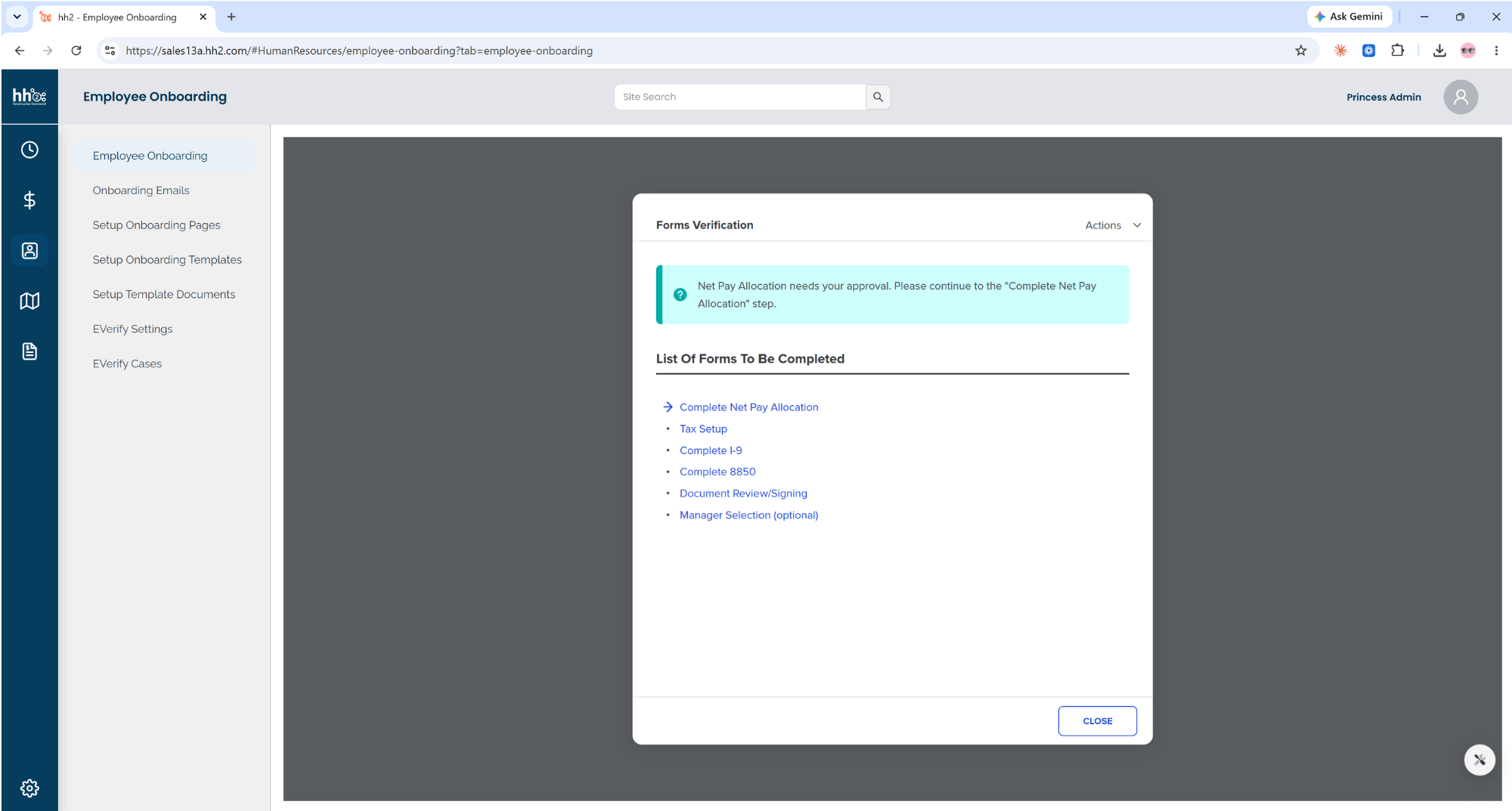Select the human resources person icon
Screen dimensions: 1512x811
(x=29, y=250)
